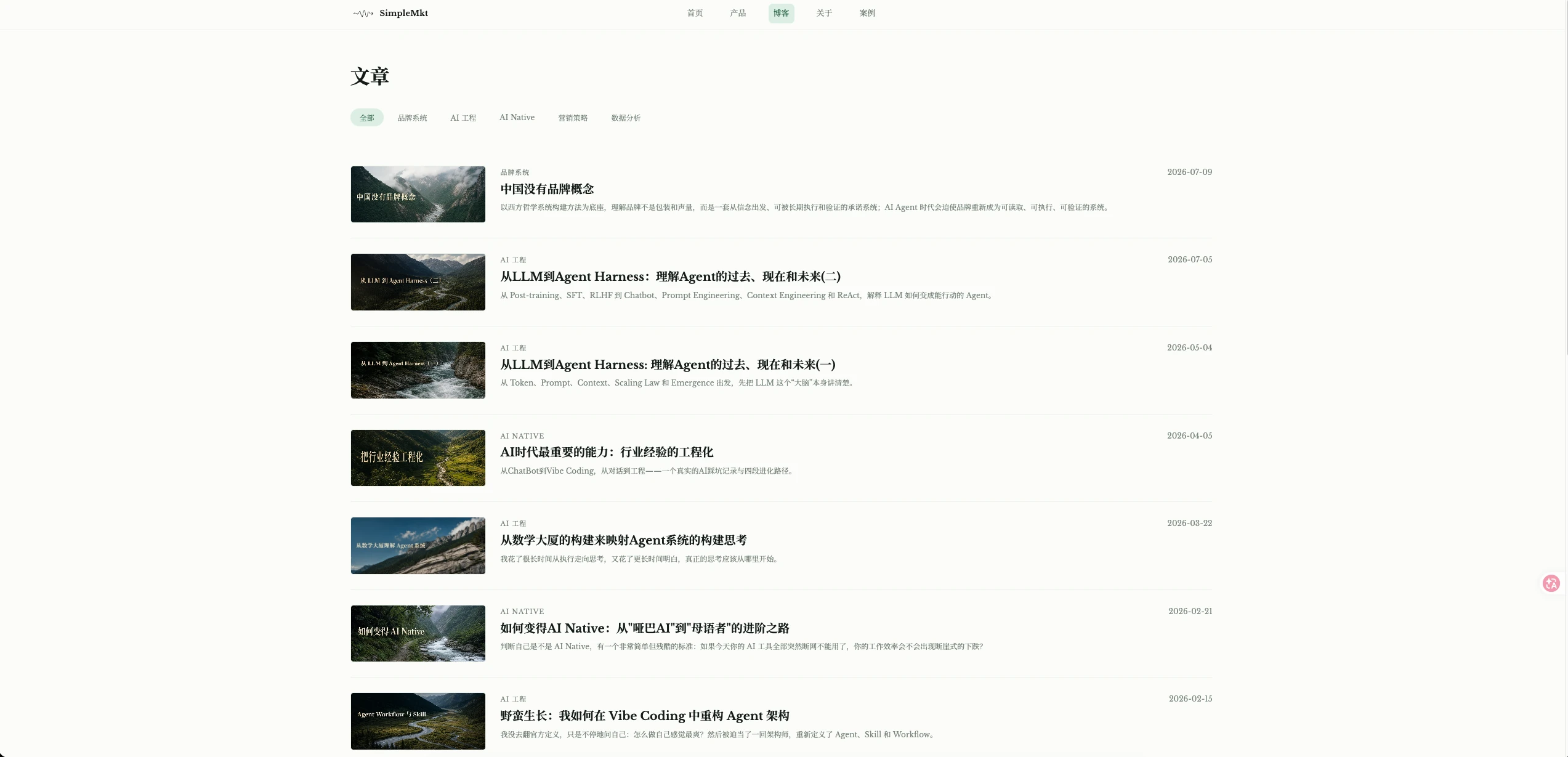Open article AI时代最重要的能力：行业经验的工程化

click(x=607, y=452)
